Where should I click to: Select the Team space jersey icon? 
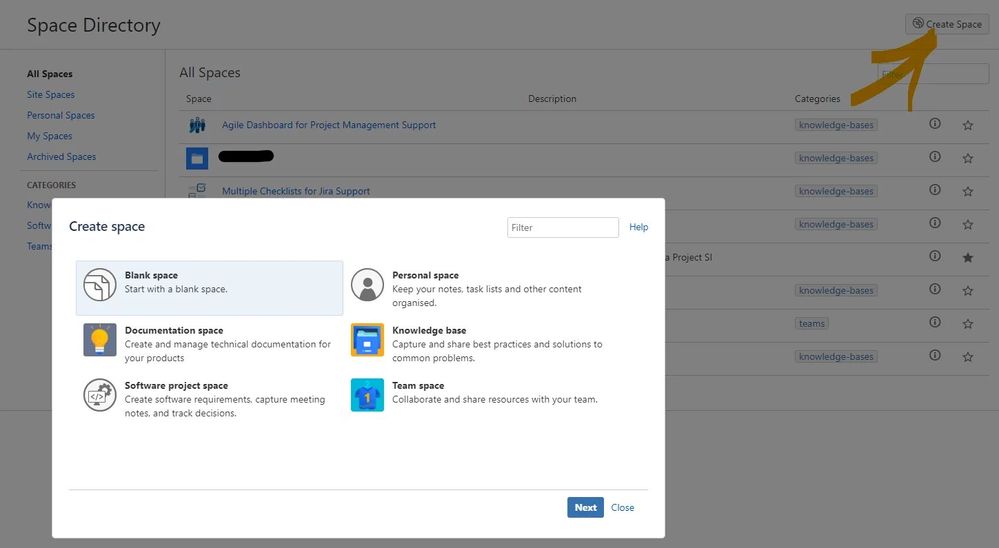[x=368, y=395]
